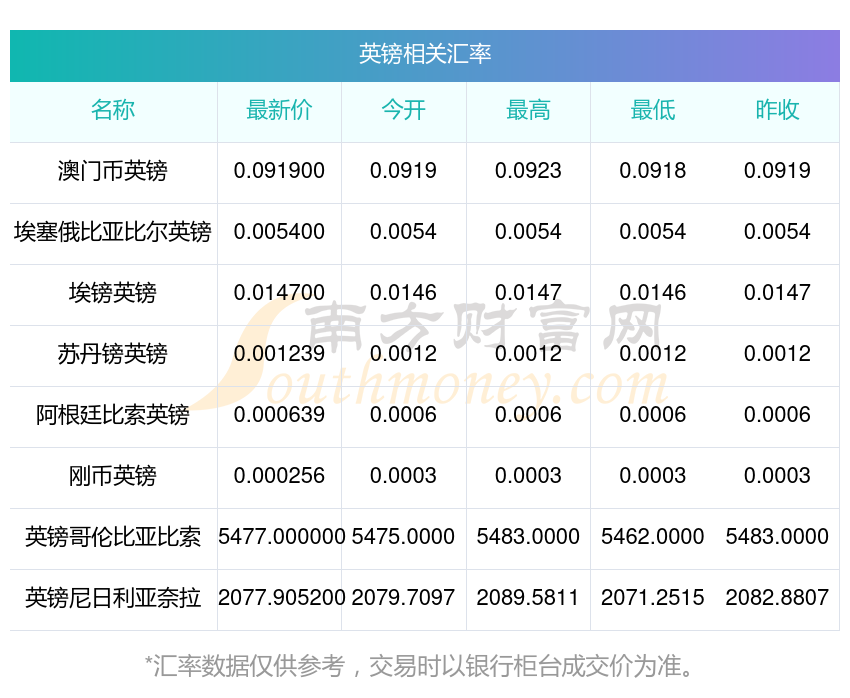The width and height of the screenshot is (850, 698).
Task: Click the value 5475.0000
Action: pyautogui.click(x=403, y=537)
